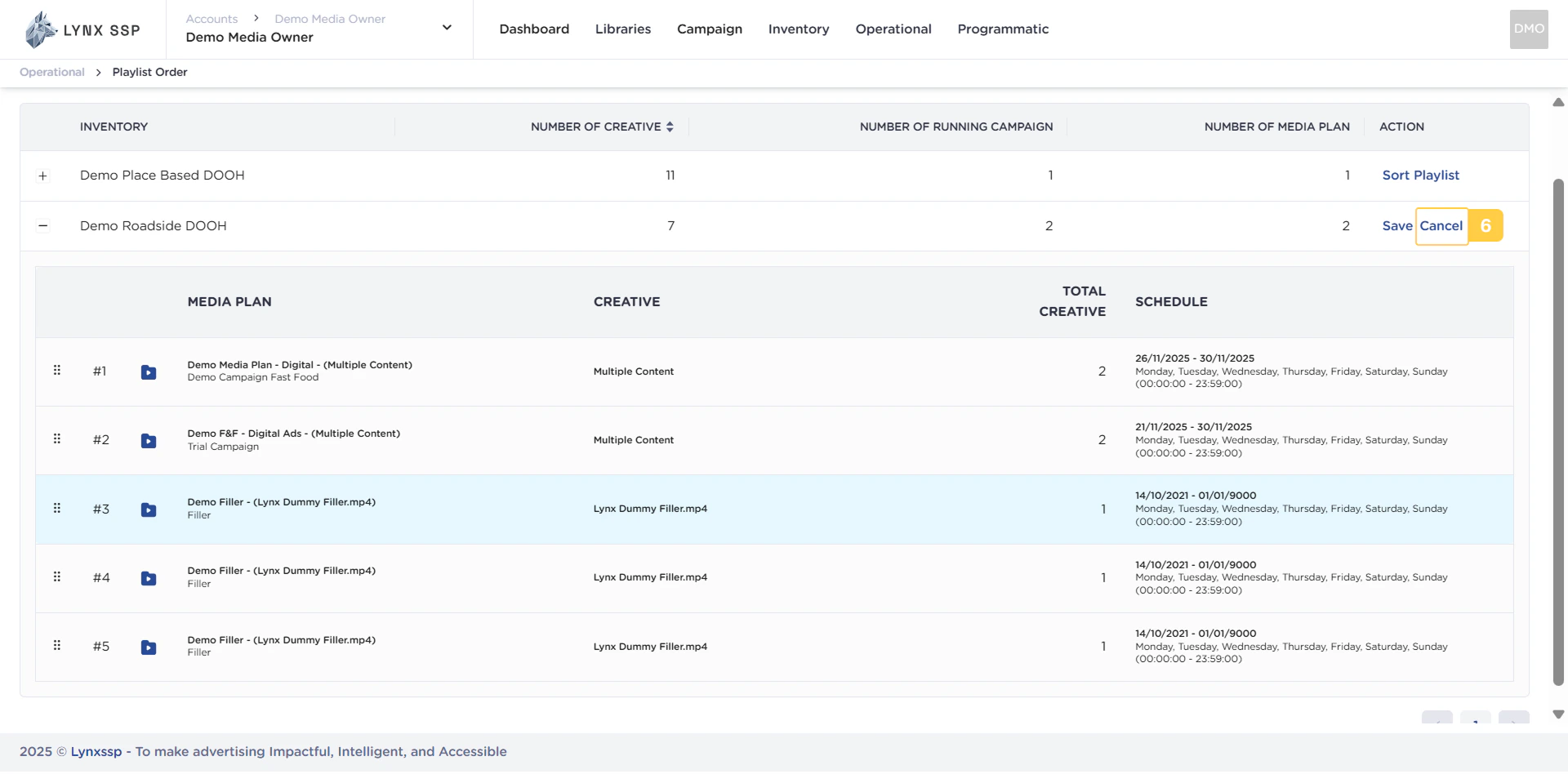The height and width of the screenshot is (774, 1568).
Task: Expand the Demo Place Based DOOH row
Action: pyautogui.click(x=43, y=176)
